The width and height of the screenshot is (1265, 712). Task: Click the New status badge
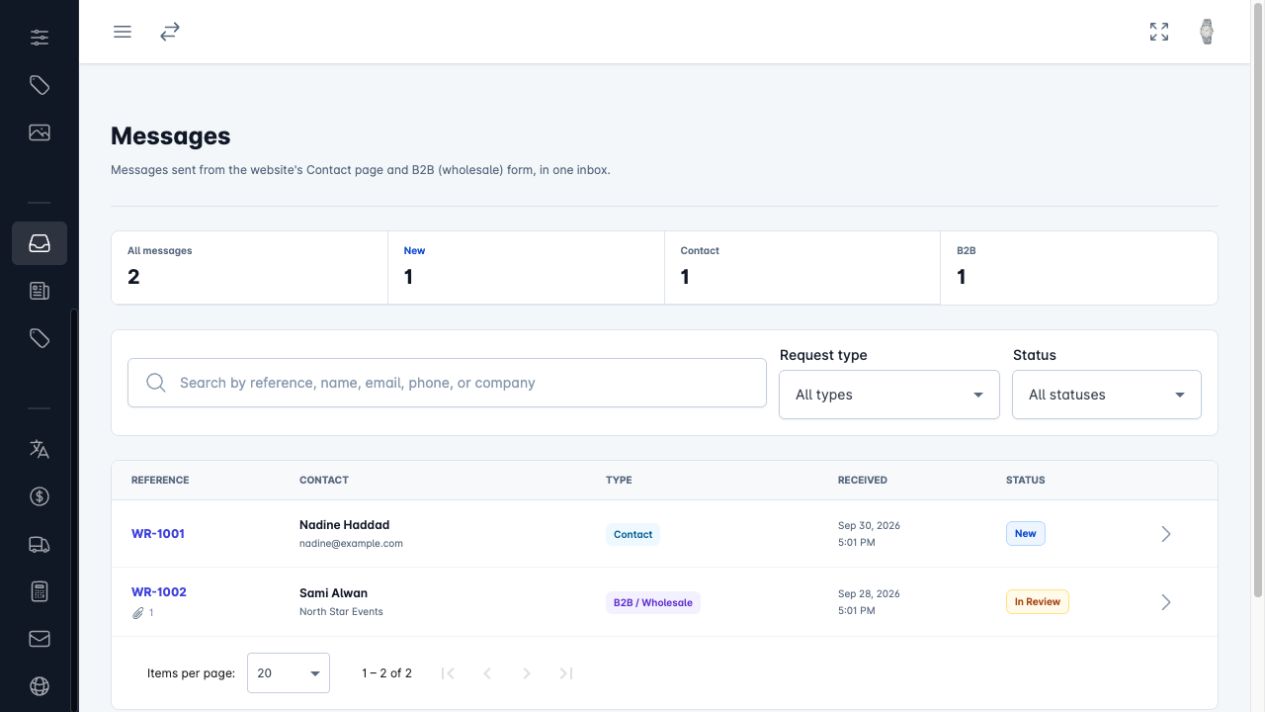click(x=1025, y=533)
